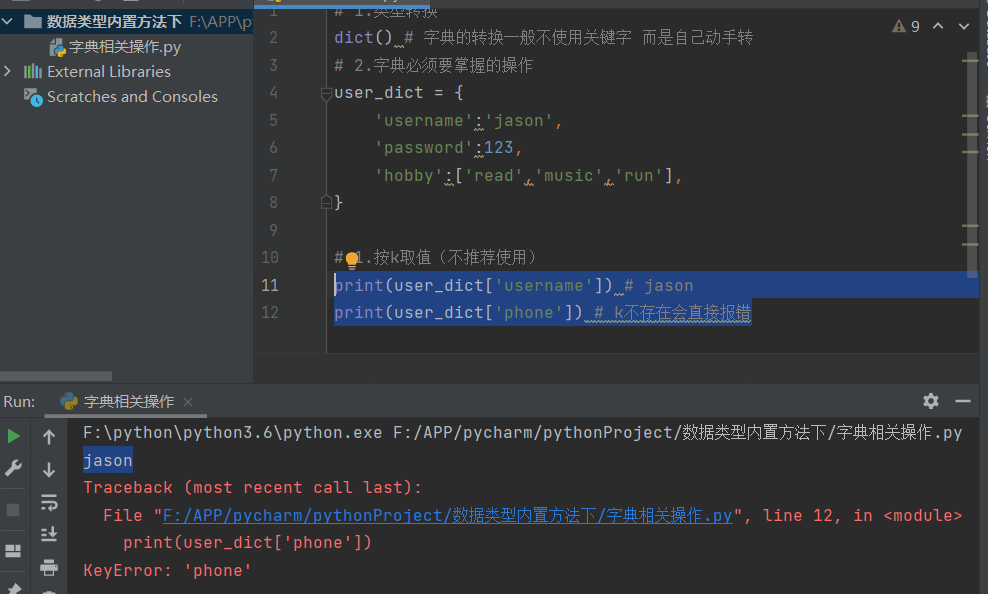Click print(user_dict['phone']) in traceback
The height and width of the screenshot is (594, 988).
(247, 543)
